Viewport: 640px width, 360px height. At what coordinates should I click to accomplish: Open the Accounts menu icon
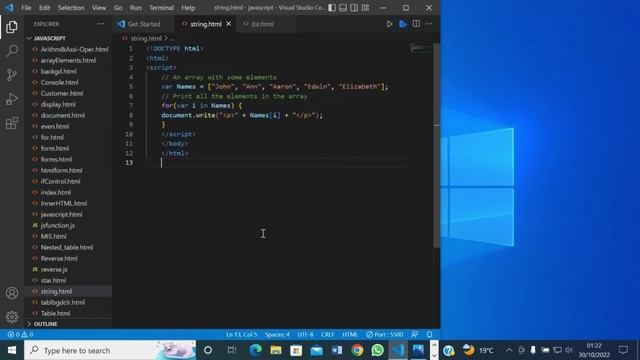point(12,293)
